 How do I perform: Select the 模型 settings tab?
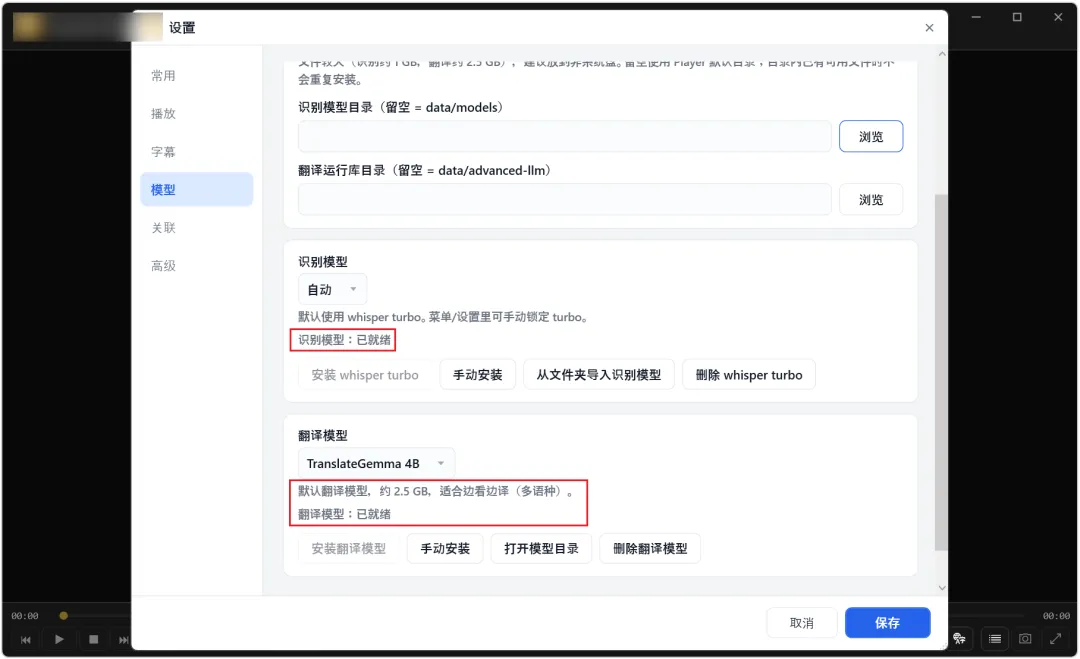pyautogui.click(x=196, y=189)
